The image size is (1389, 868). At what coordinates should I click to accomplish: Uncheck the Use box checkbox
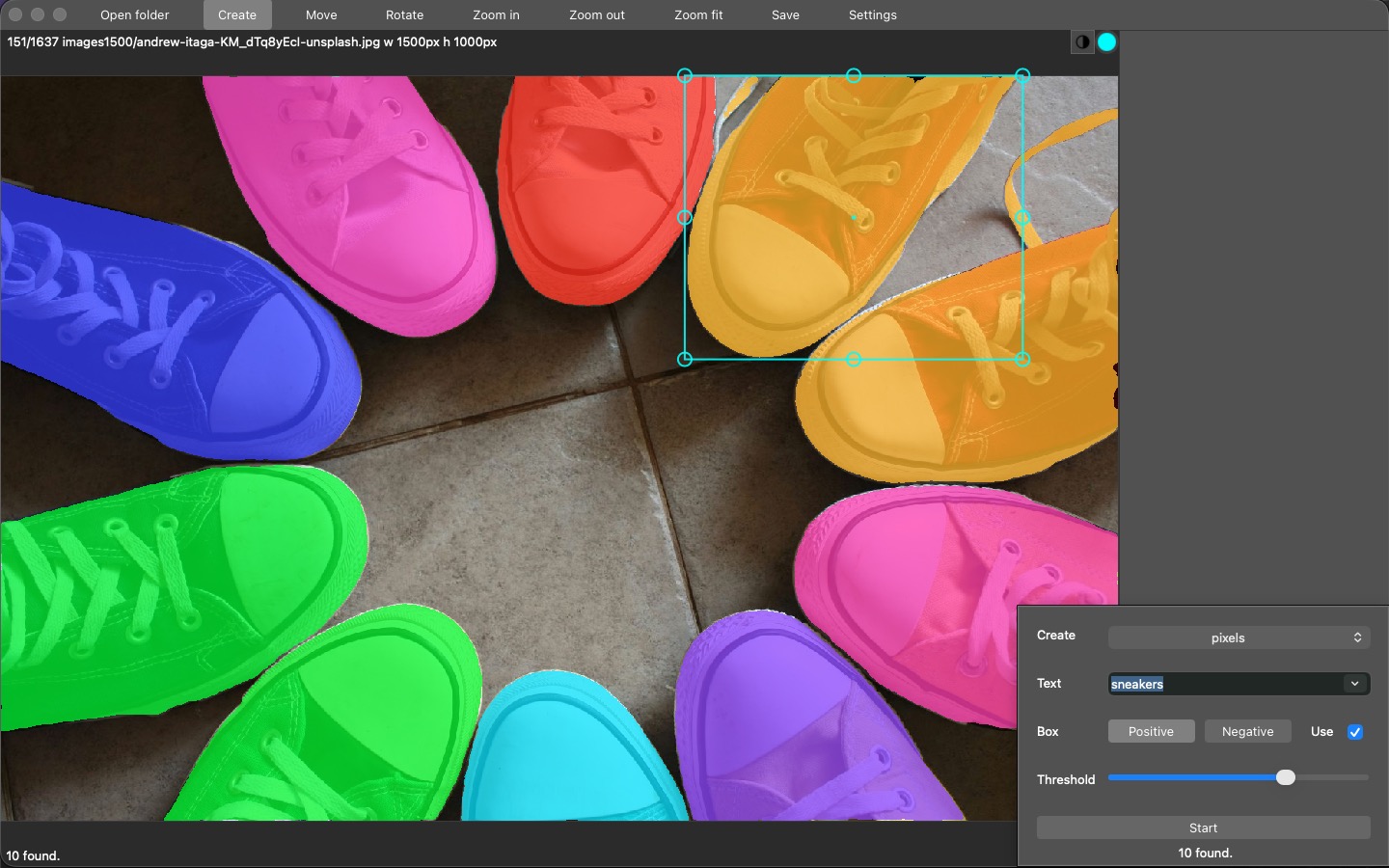tap(1354, 732)
